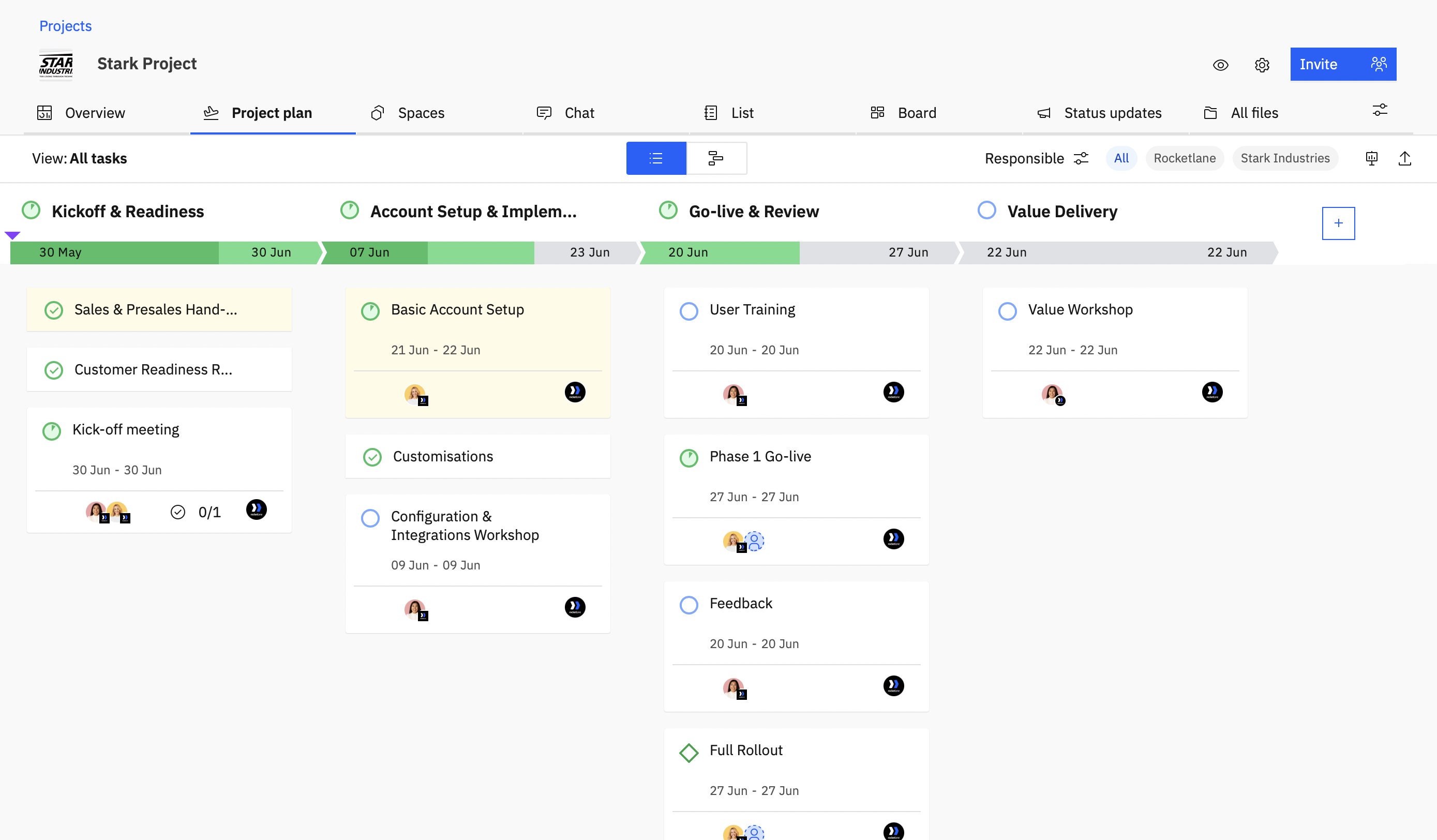Open the presentation mode icon

[1371, 158]
